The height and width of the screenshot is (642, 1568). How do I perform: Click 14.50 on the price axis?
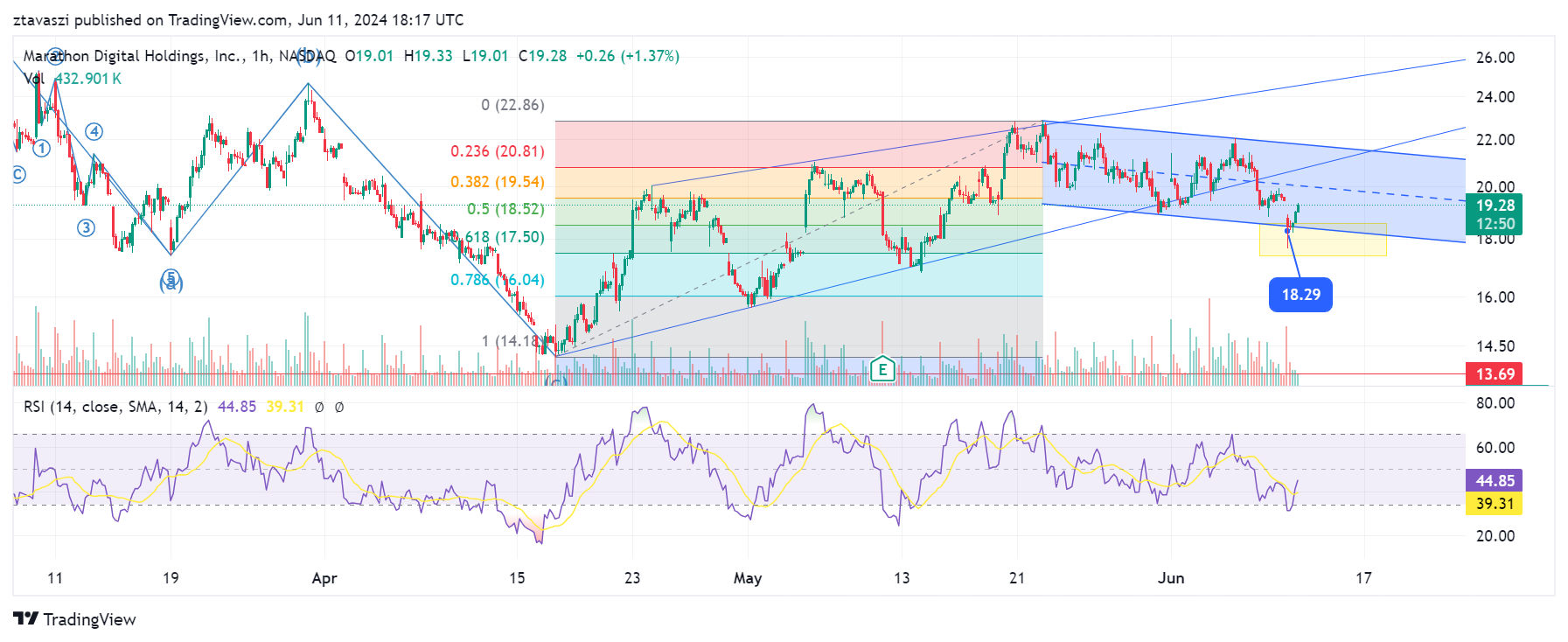(1495, 346)
